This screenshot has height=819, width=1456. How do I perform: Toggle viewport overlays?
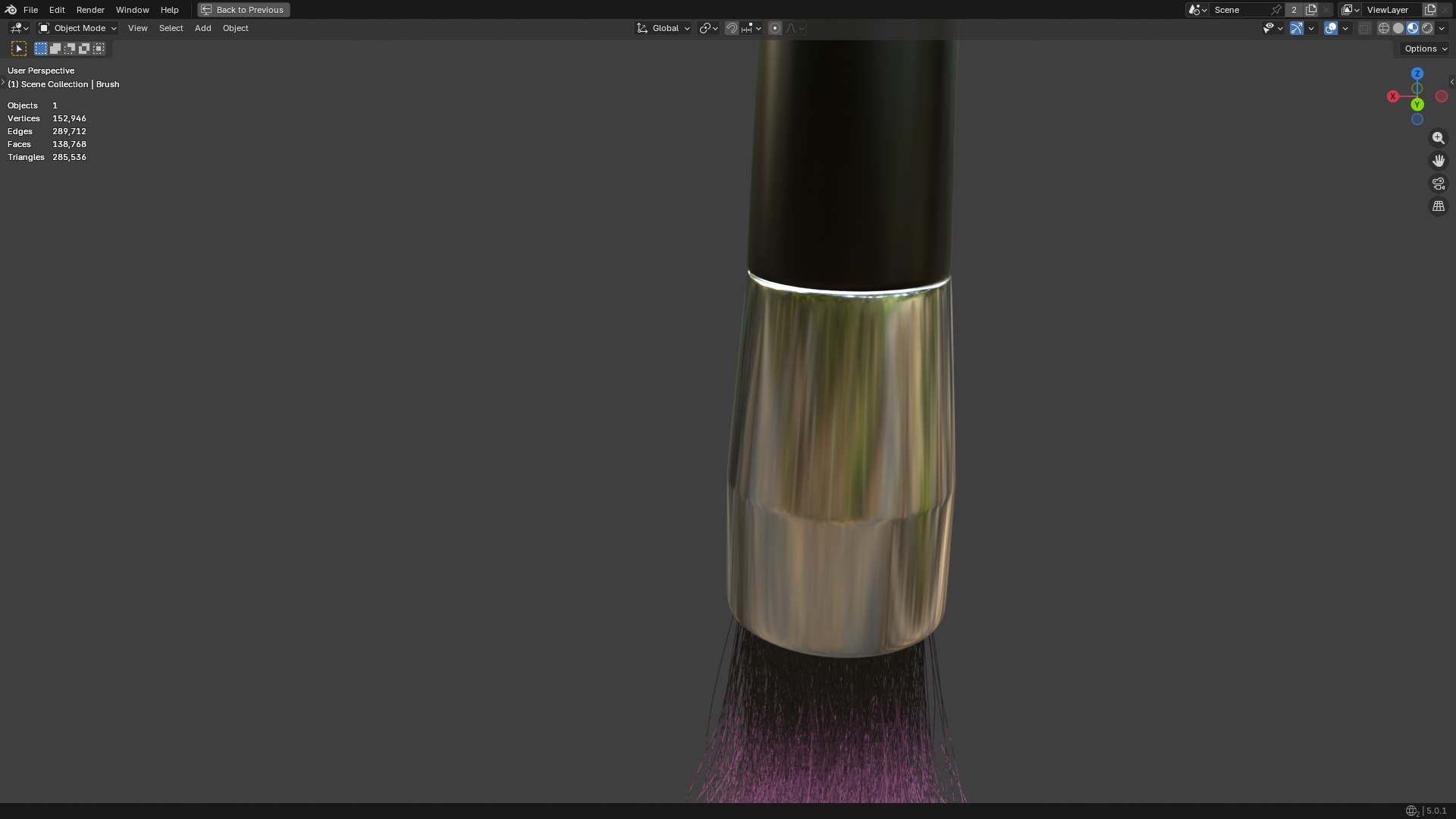tap(1331, 28)
